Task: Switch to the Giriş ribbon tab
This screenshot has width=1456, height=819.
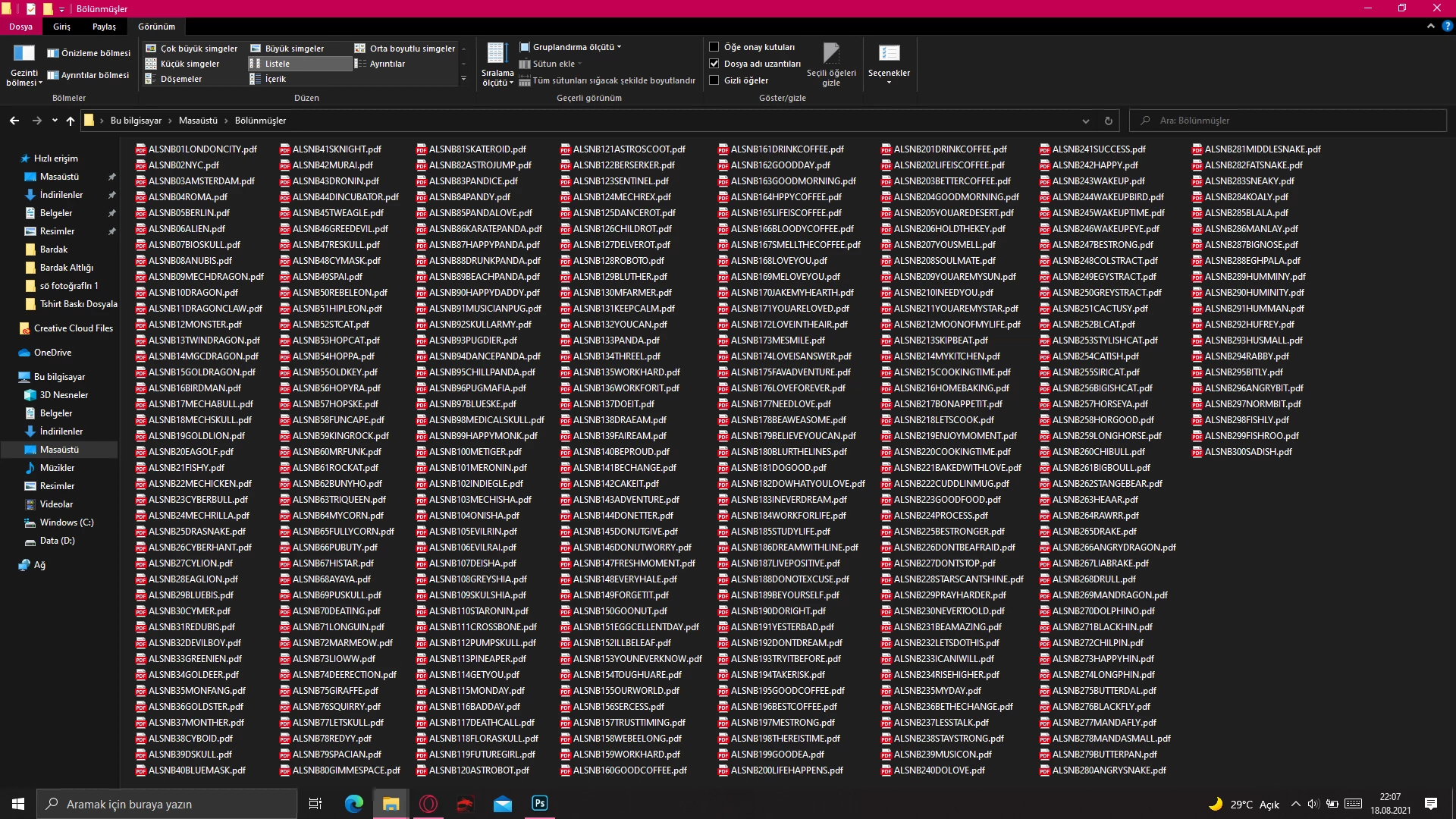Action: click(61, 27)
